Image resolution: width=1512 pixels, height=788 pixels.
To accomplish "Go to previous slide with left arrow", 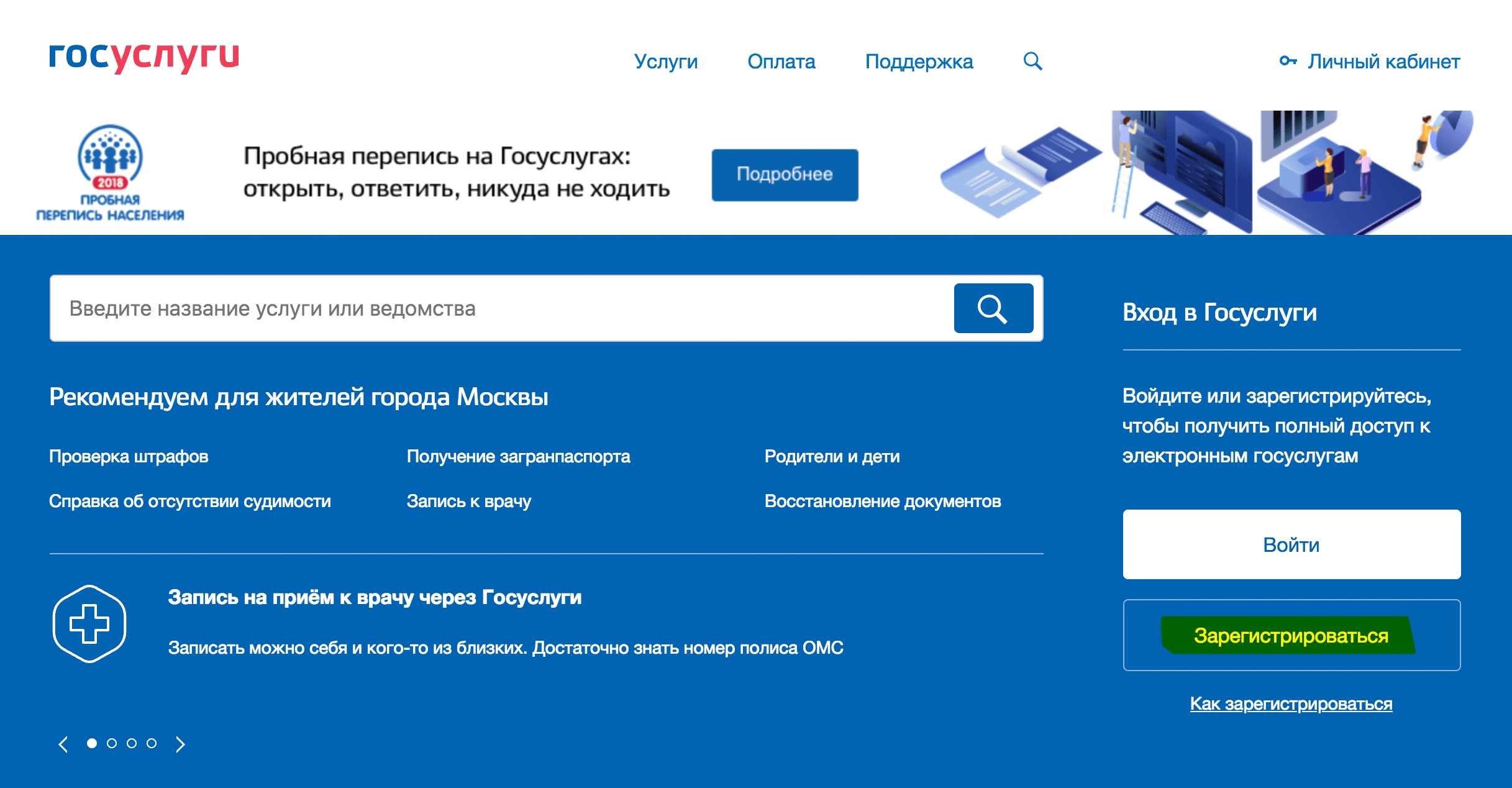I will pyautogui.click(x=63, y=744).
